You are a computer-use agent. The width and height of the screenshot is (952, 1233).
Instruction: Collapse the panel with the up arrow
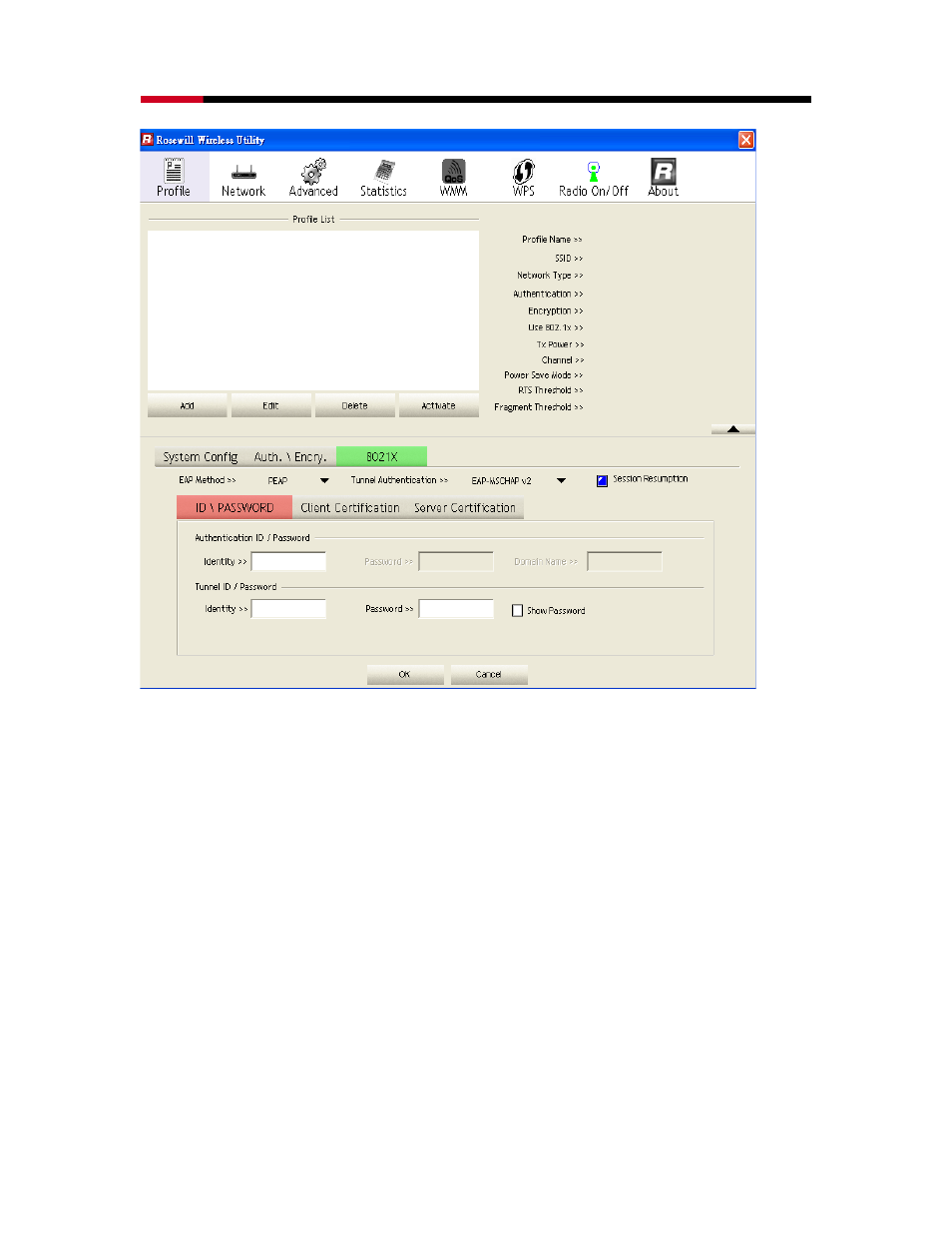(x=733, y=429)
